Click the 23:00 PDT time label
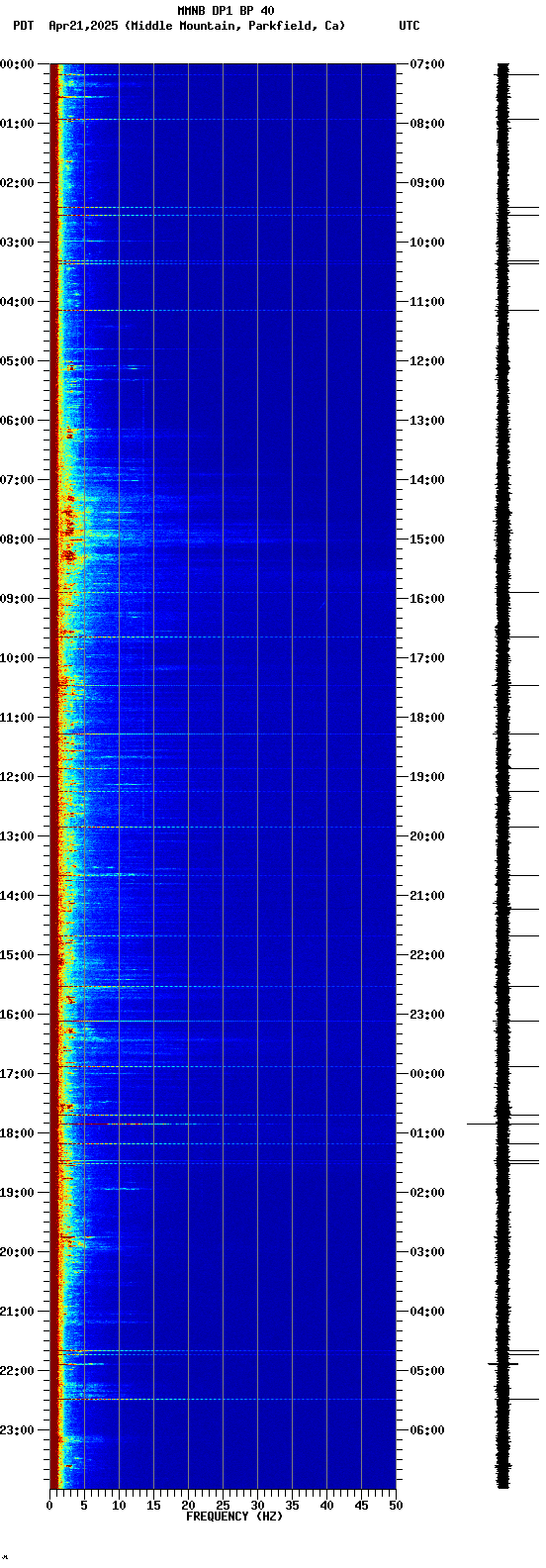Screen dimensions: 546x1568 click(18, 1430)
